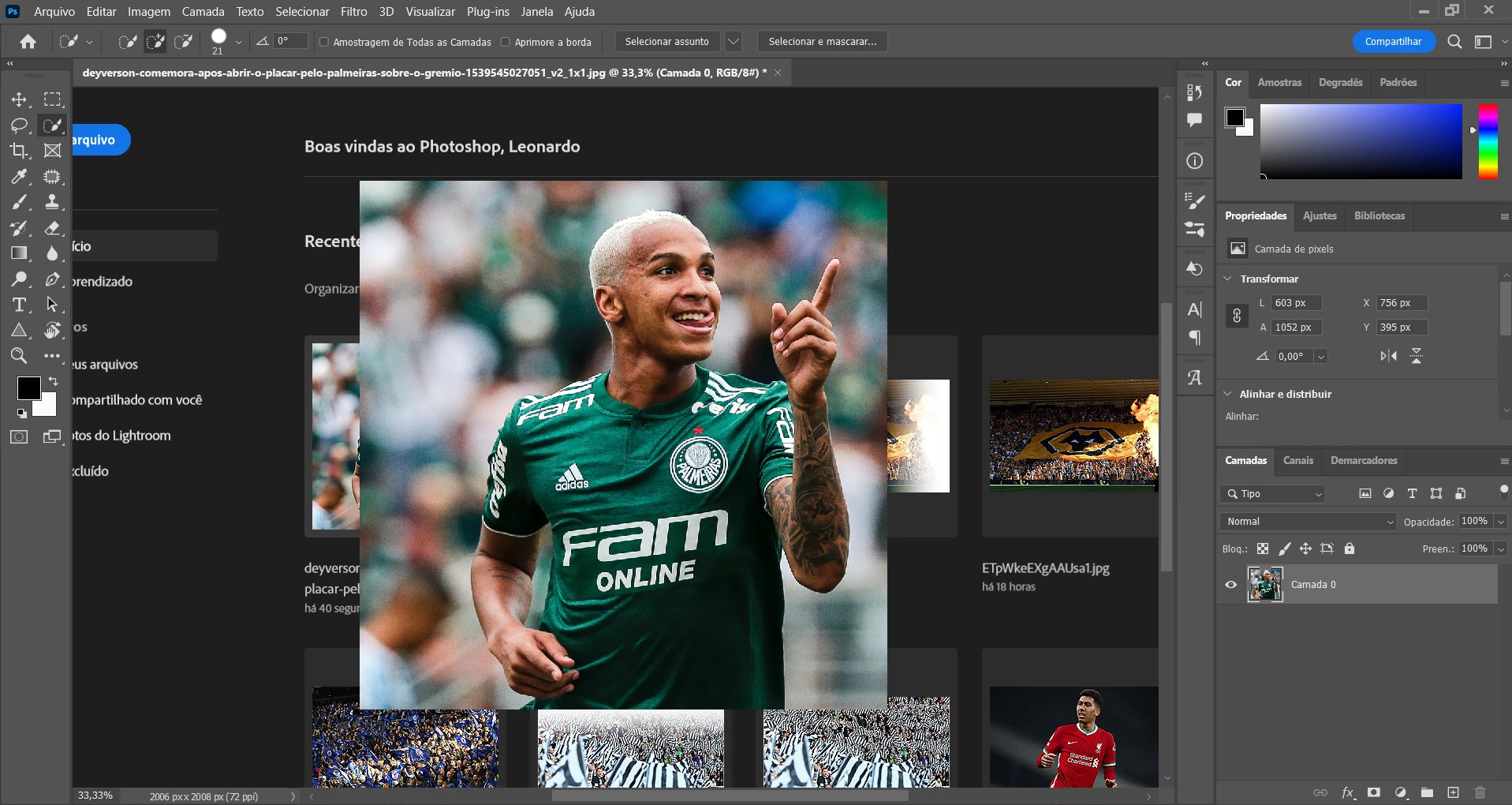Toggle layer filtering on/off switch
Screen dimensions: 1512x805
1503,493
